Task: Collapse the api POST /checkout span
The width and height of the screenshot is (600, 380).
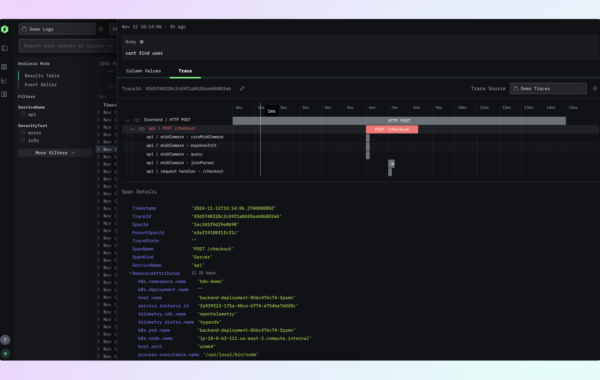Action: click(132, 129)
